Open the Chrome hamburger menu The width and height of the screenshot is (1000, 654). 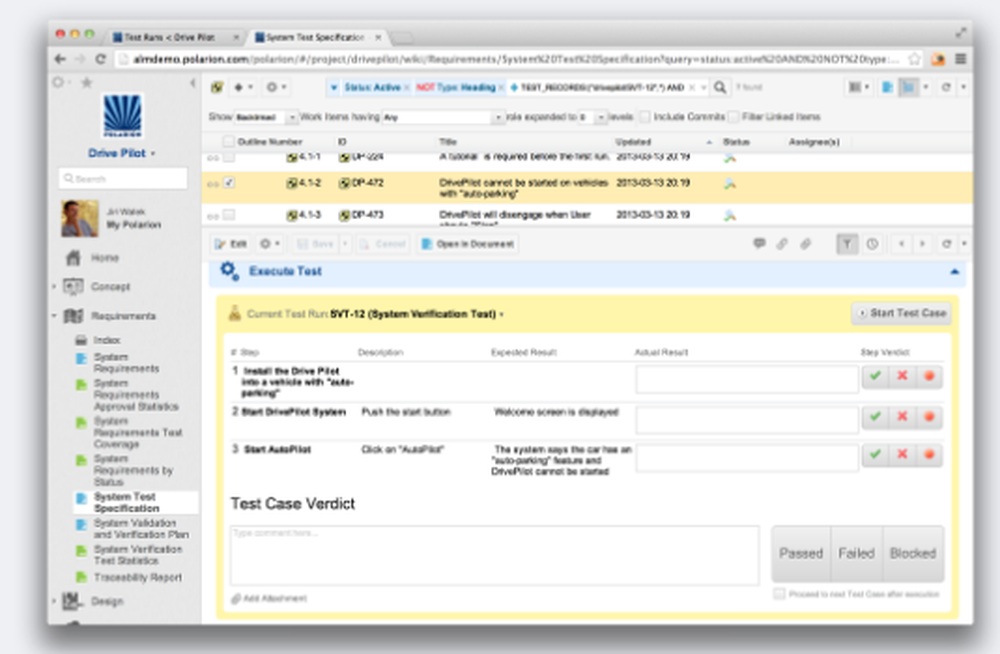[x=960, y=59]
